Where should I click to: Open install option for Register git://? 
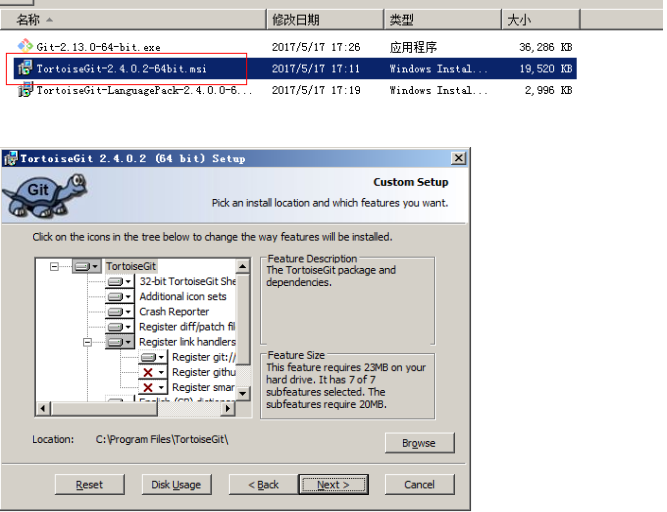point(153,357)
